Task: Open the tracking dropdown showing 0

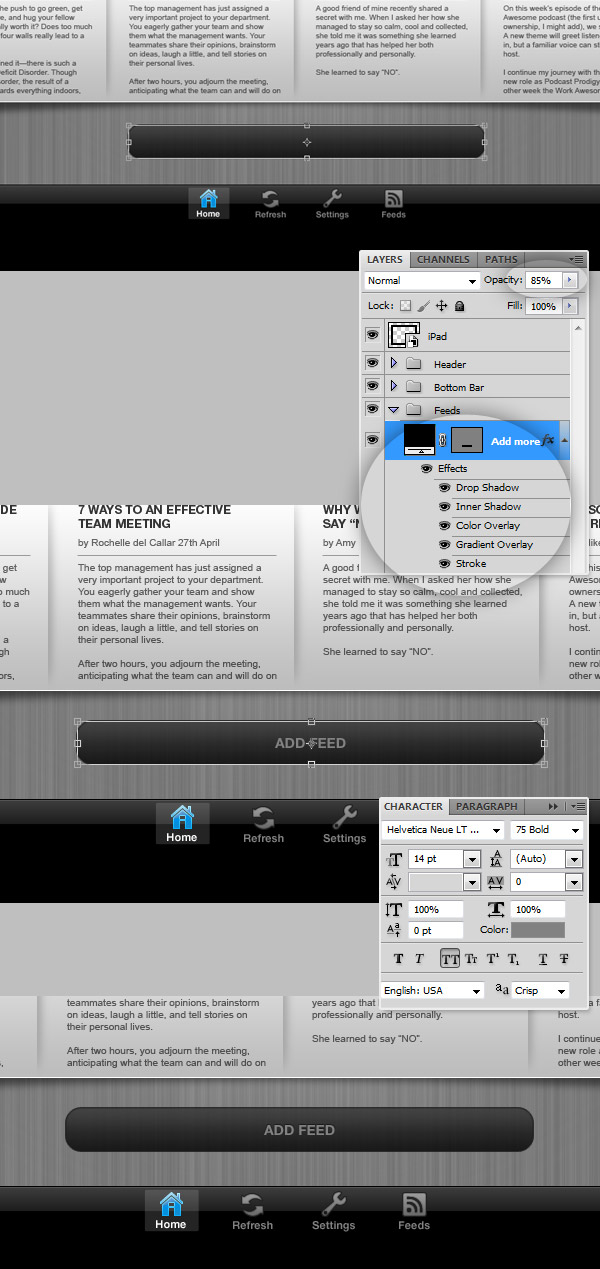Action: 573,882
